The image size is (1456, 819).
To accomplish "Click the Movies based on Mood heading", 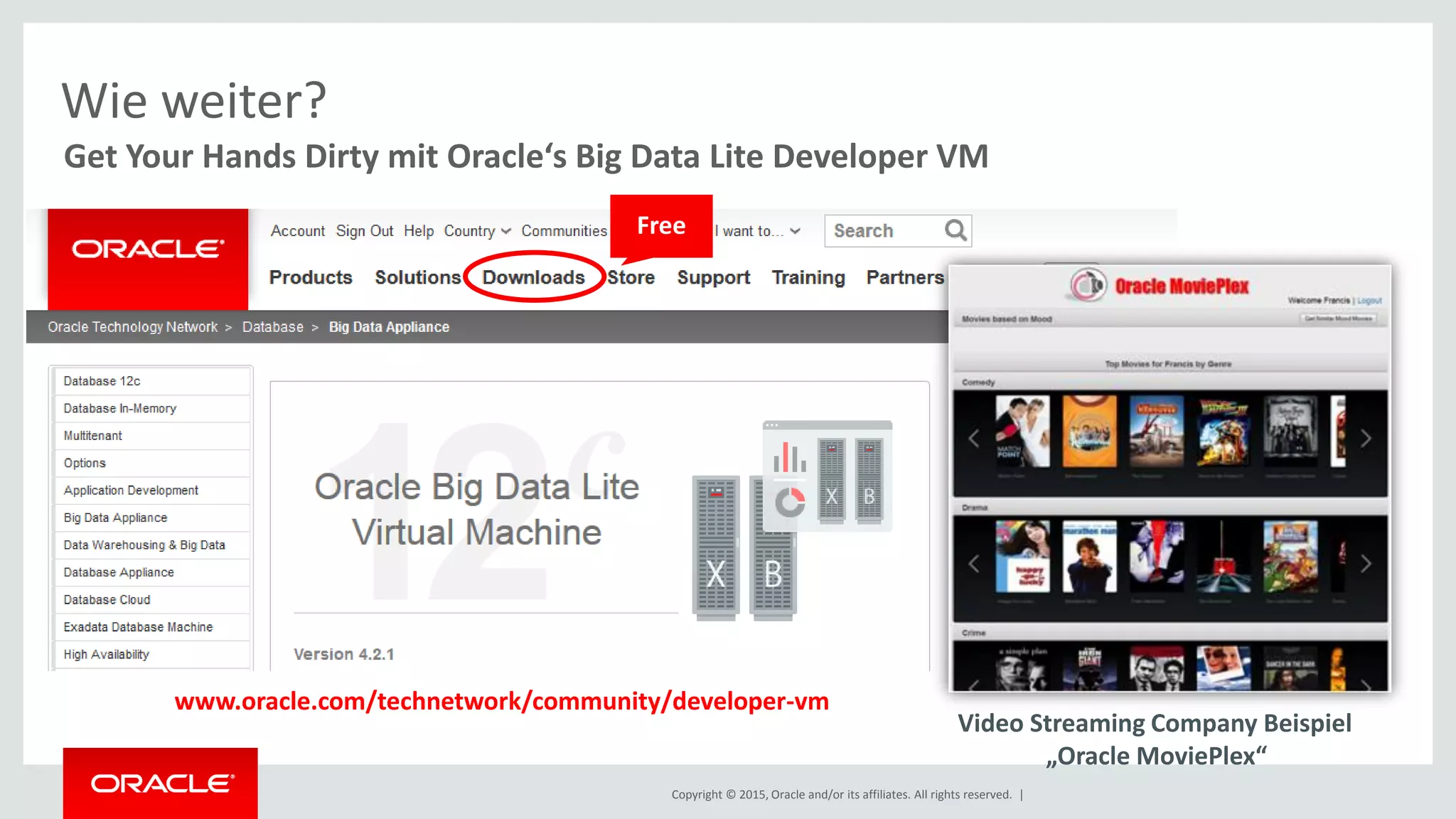I will pyautogui.click(x=1007, y=319).
